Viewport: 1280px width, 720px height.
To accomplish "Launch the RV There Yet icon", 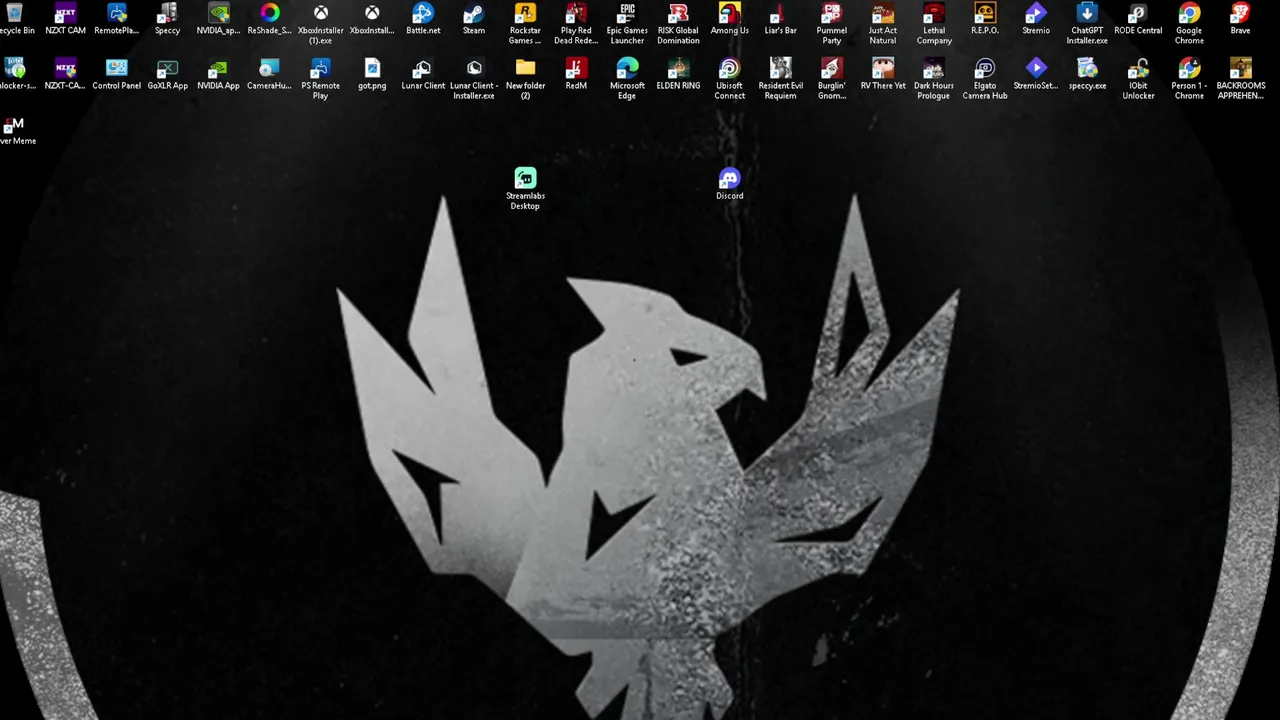I will pos(882,68).
